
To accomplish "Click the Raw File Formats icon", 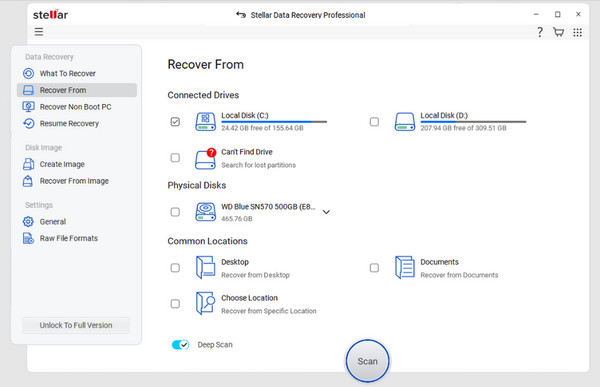I will (28, 238).
